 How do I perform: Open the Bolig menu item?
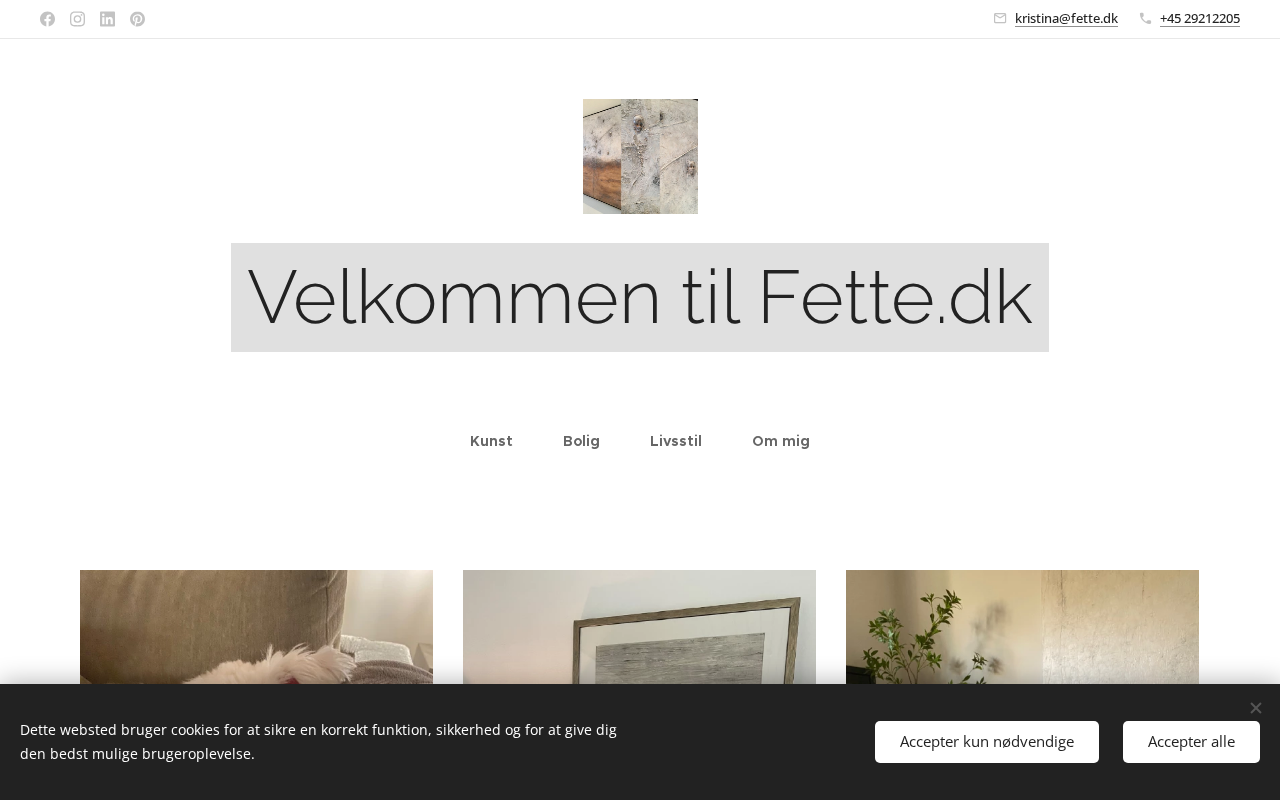(x=581, y=441)
